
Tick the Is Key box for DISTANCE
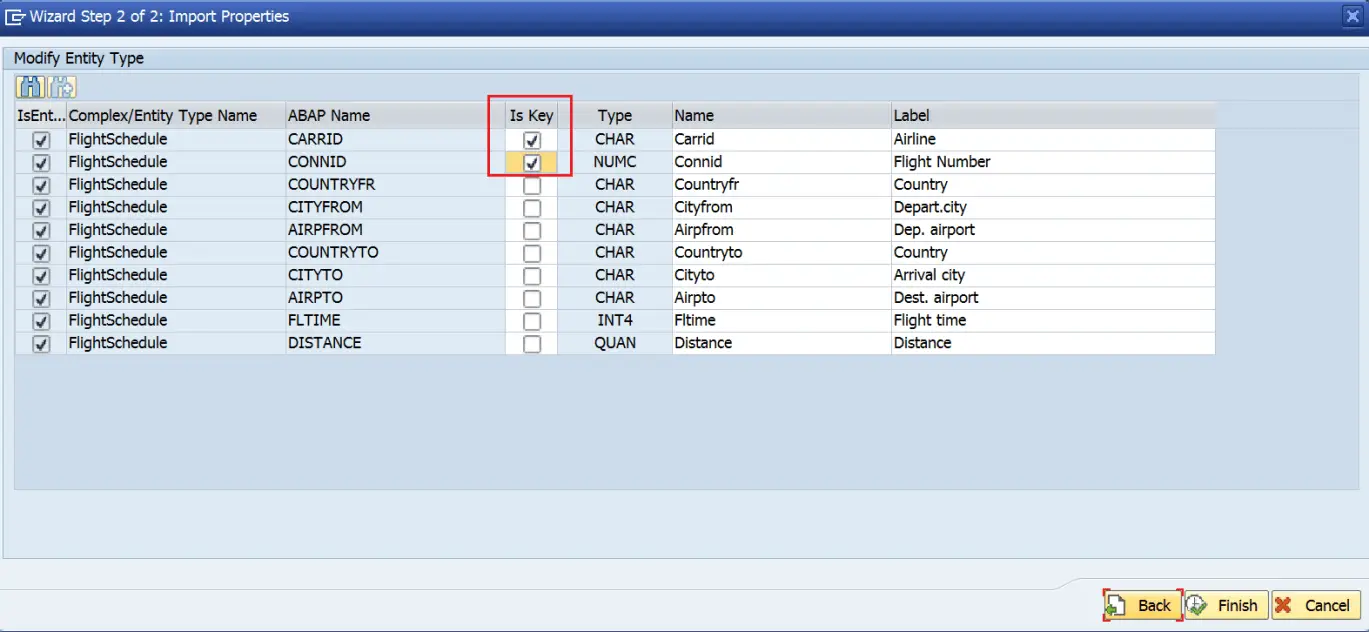click(532, 343)
